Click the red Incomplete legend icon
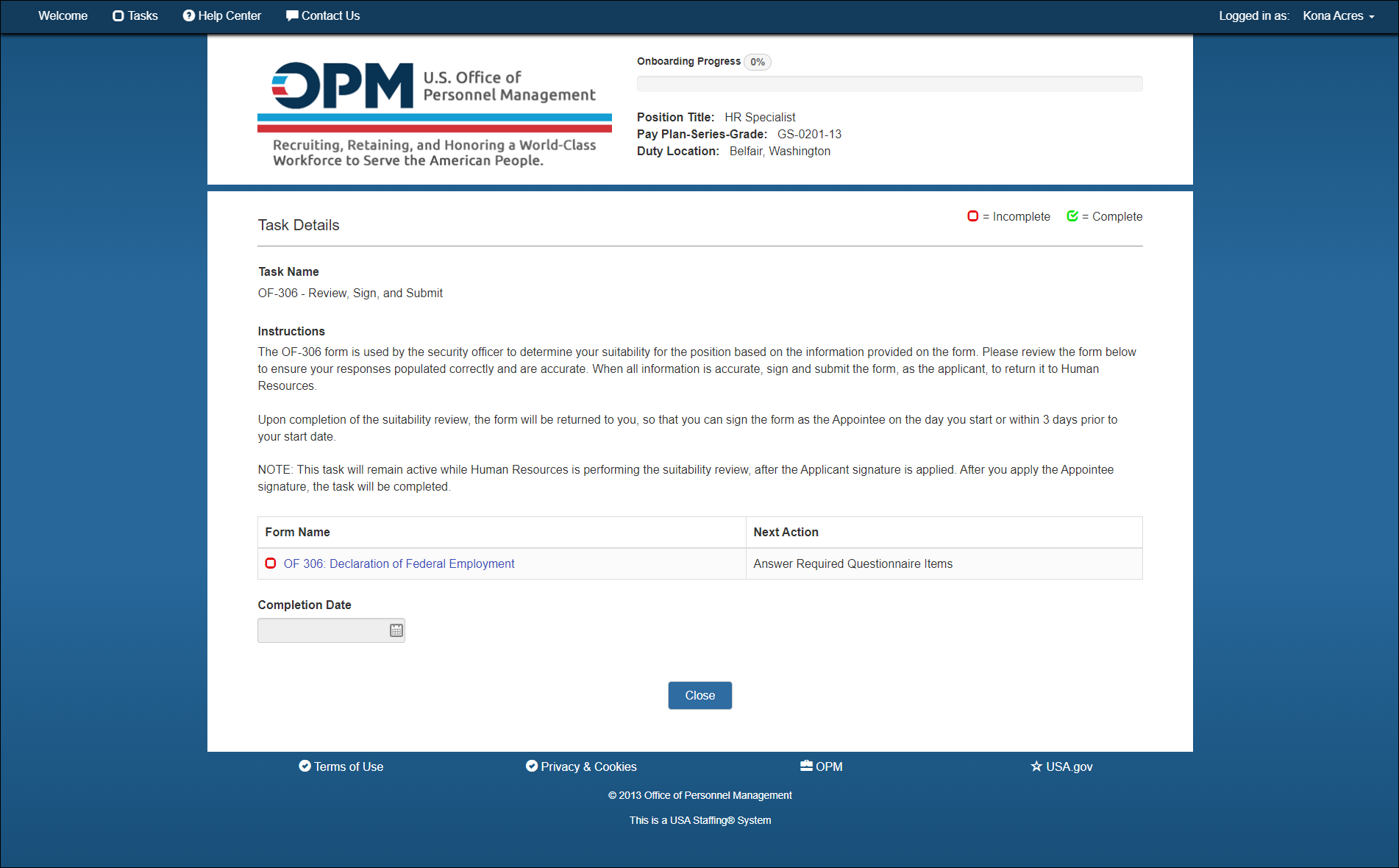Image resolution: width=1399 pixels, height=868 pixels. [x=972, y=216]
